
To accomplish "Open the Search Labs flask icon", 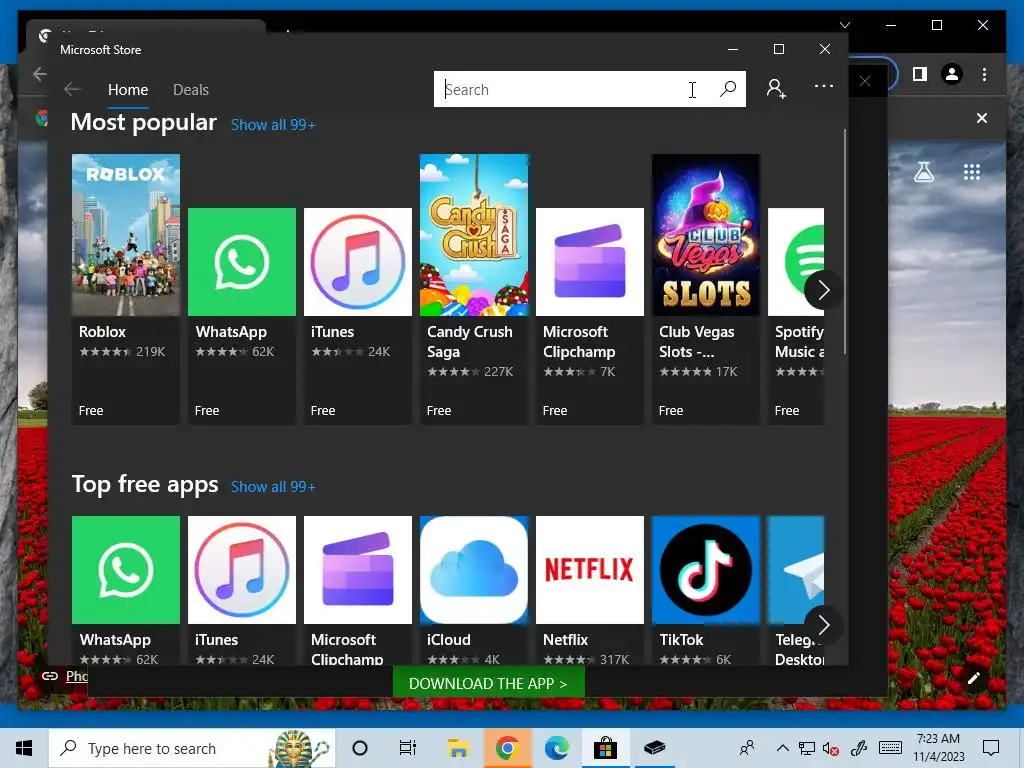I will coord(924,172).
